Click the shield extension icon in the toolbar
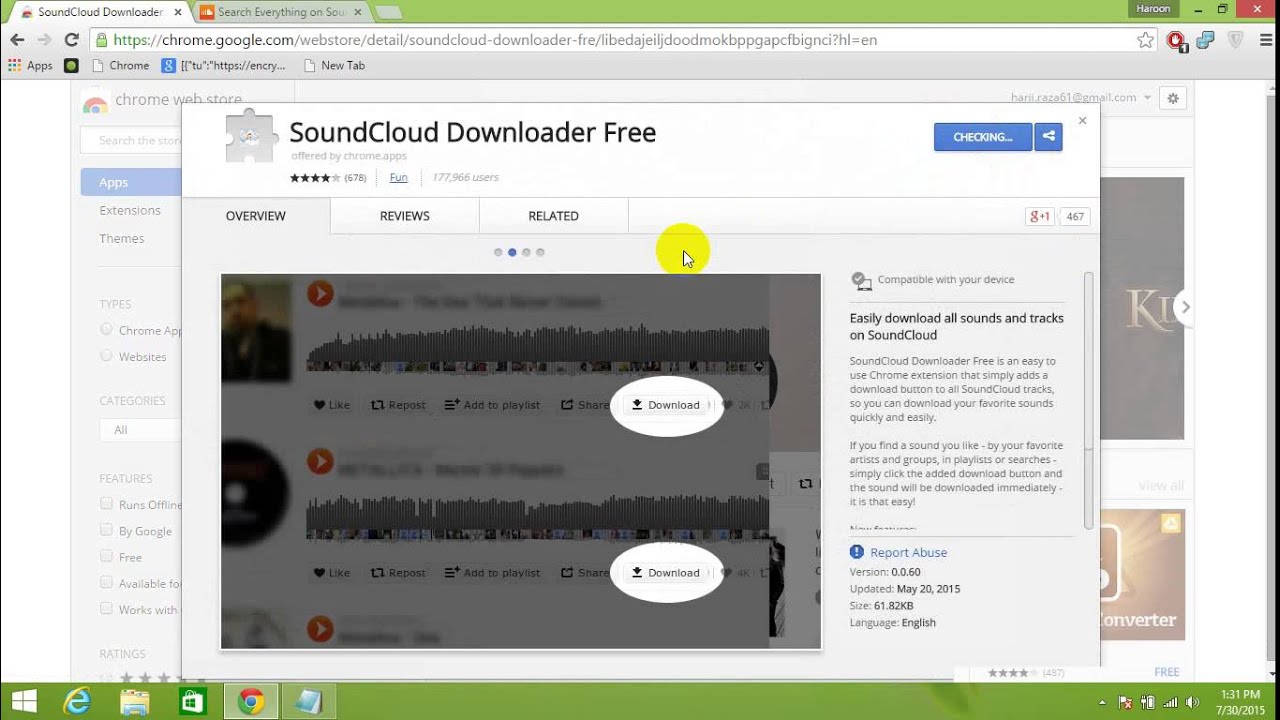The height and width of the screenshot is (720, 1280). click(x=1235, y=41)
